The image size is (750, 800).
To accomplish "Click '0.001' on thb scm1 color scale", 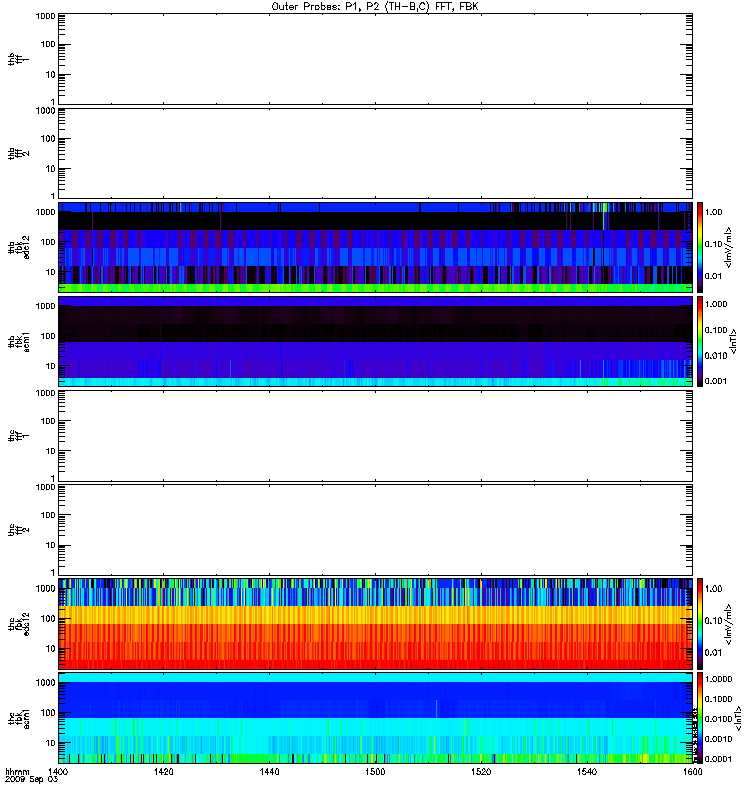I will click(716, 381).
